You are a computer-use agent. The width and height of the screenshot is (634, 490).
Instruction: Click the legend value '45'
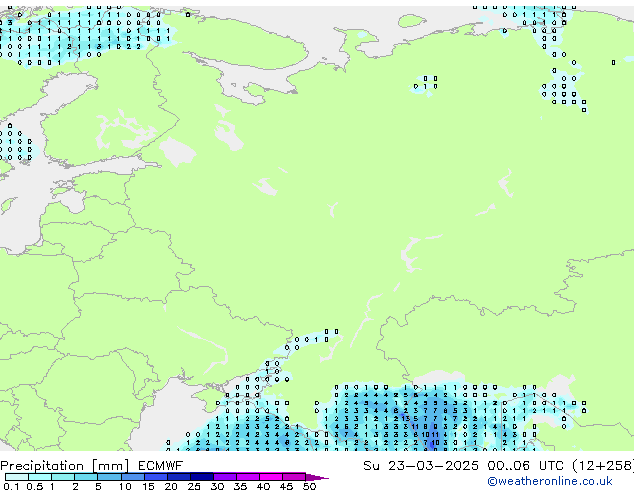pyautogui.click(x=286, y=486)
